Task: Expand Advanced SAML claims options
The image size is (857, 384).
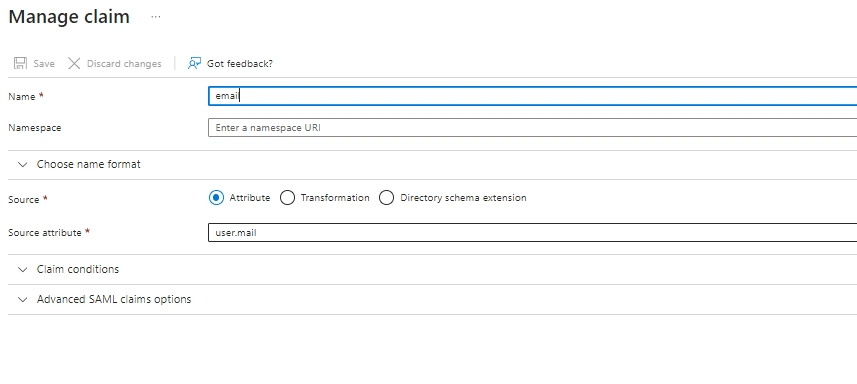Action: (114, 299)
